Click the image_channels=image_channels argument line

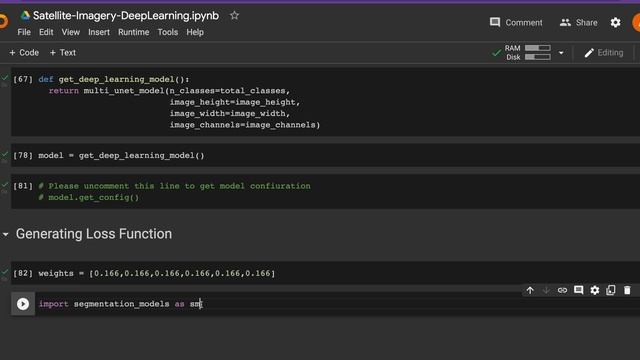point(245,125)
